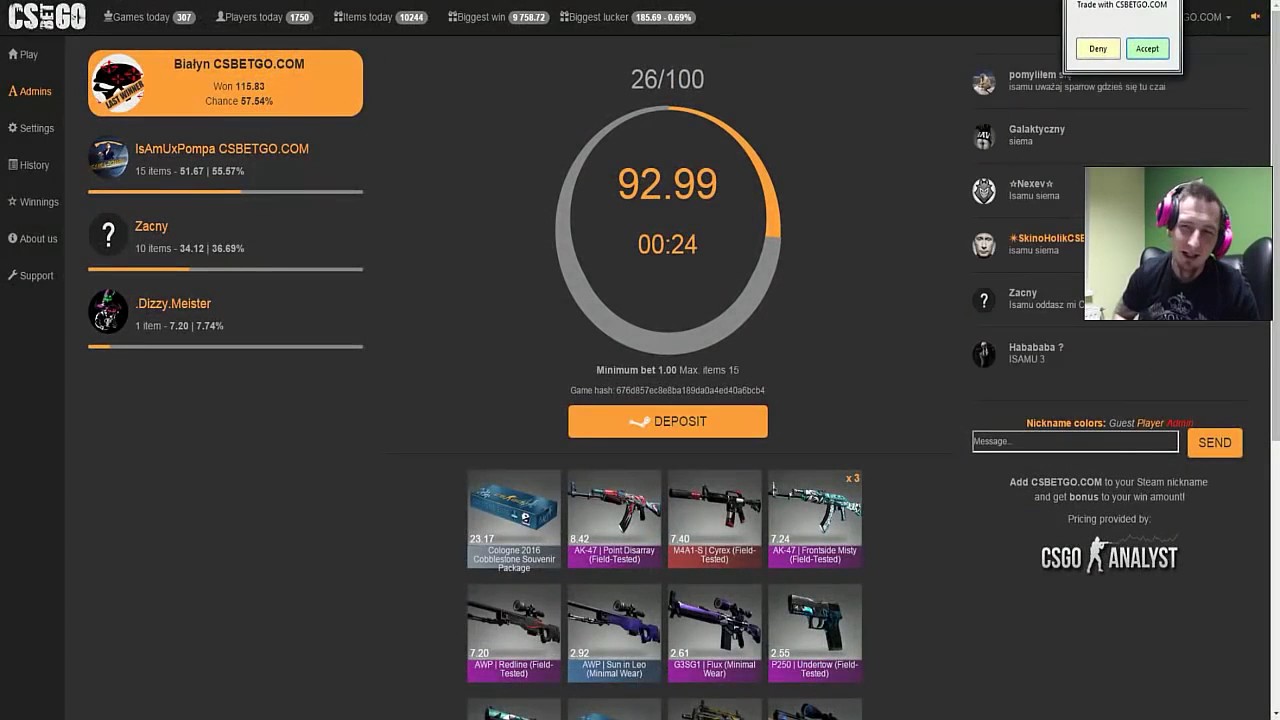The width and height of the screenshot is (1280, 720).
Task: View the History page
Action: coord(28,165)
